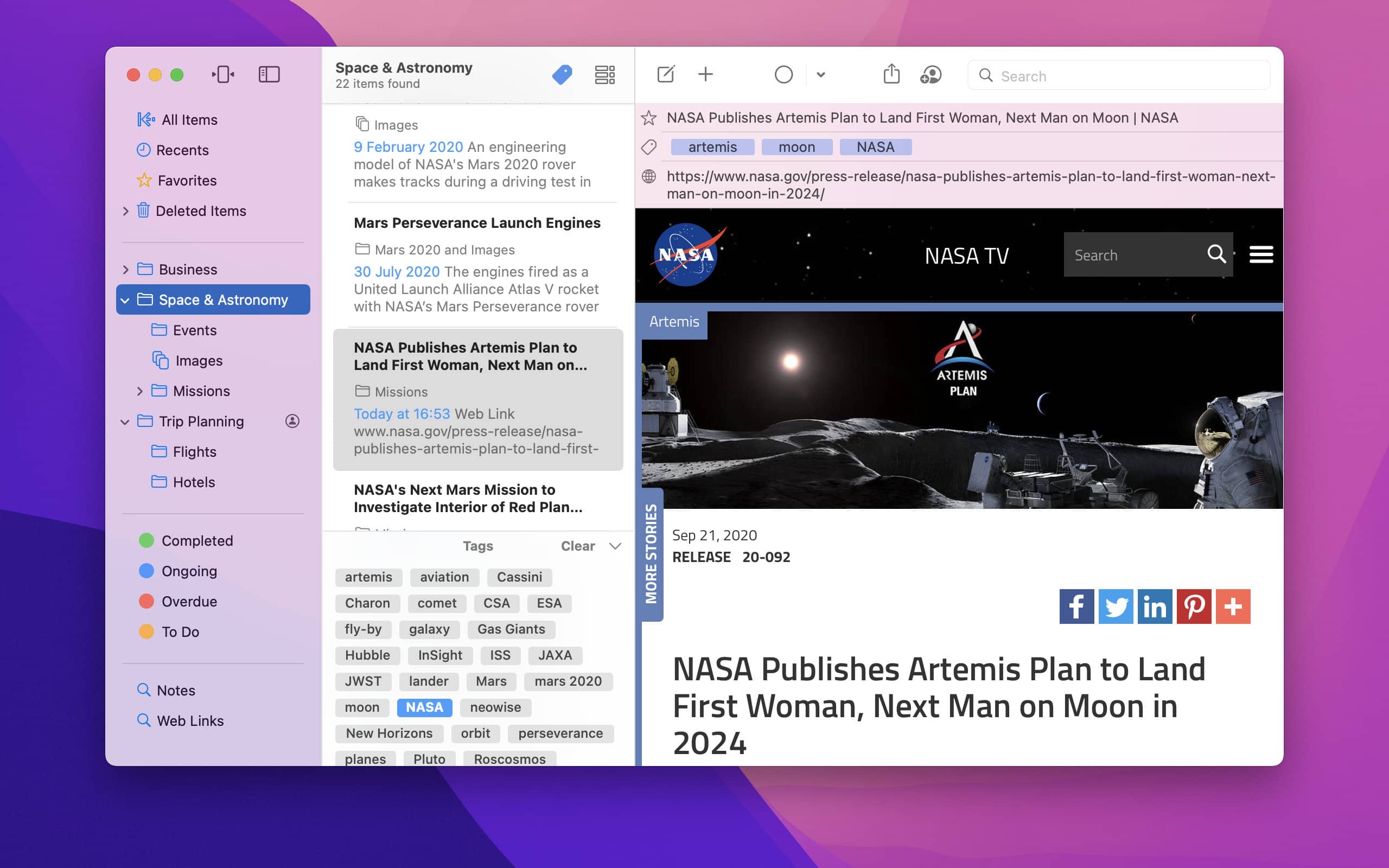Toggle the artemis tag filter
This screenshot has width=1389, height=868.
tap(368, 577)
